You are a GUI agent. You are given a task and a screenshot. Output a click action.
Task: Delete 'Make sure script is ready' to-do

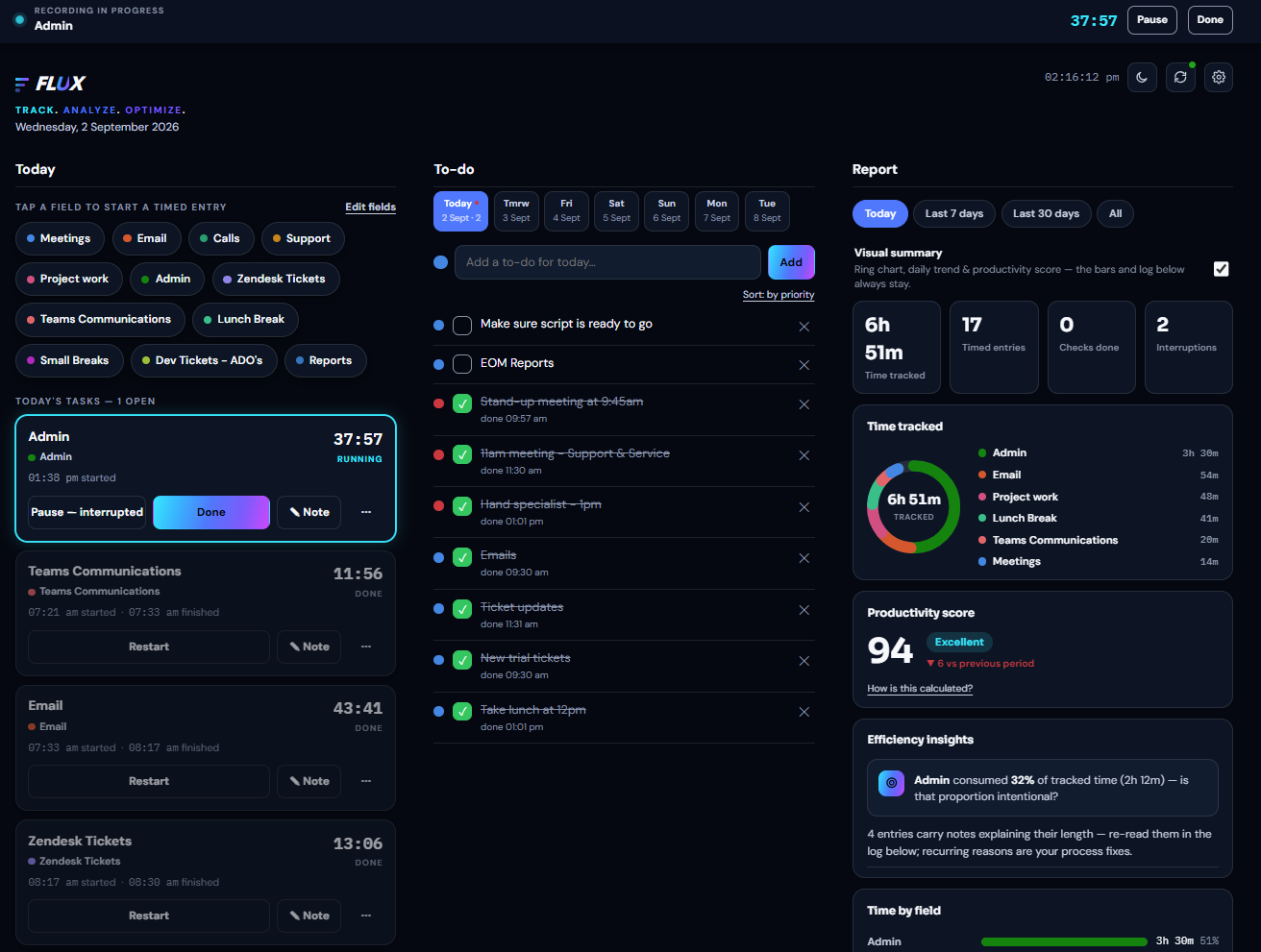804,327
